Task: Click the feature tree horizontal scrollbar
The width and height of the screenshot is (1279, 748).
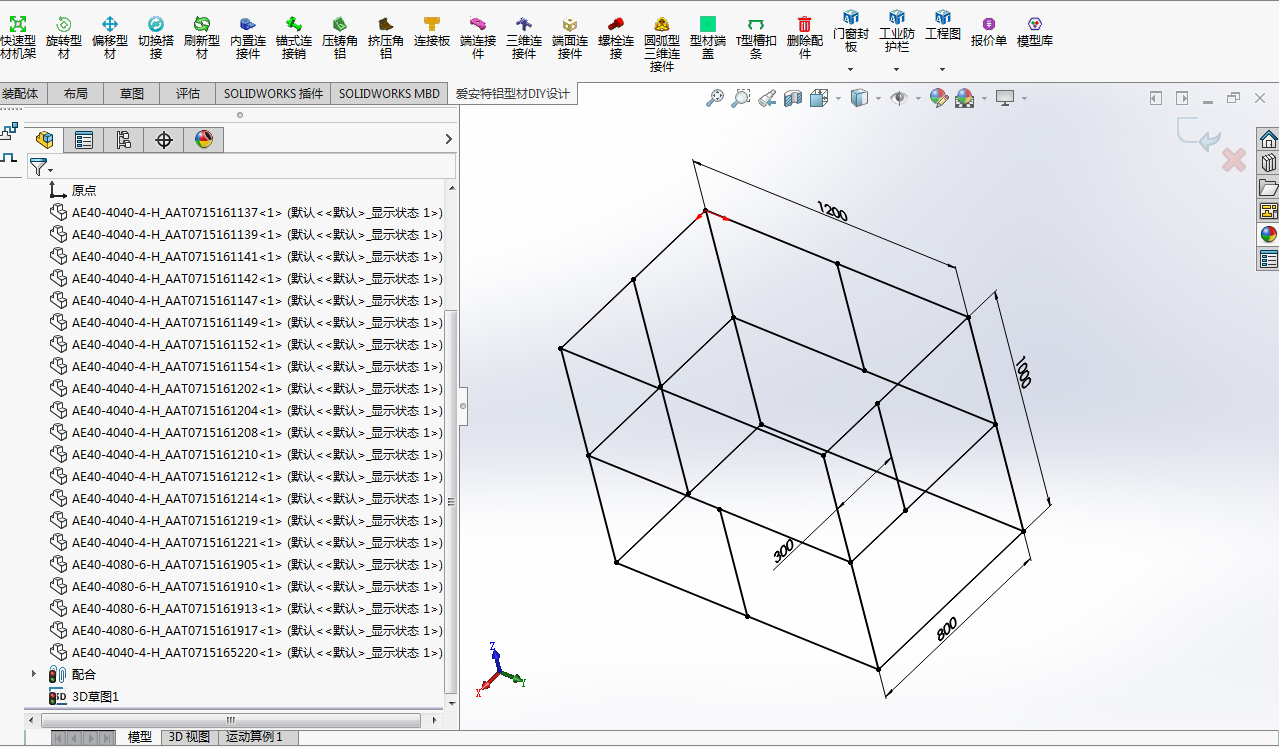Action: coord(232,719)
